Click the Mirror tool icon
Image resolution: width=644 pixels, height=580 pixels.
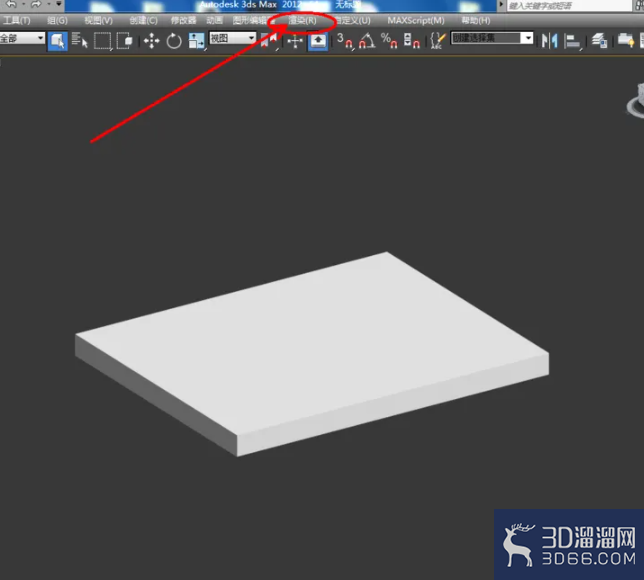[550, 41]
